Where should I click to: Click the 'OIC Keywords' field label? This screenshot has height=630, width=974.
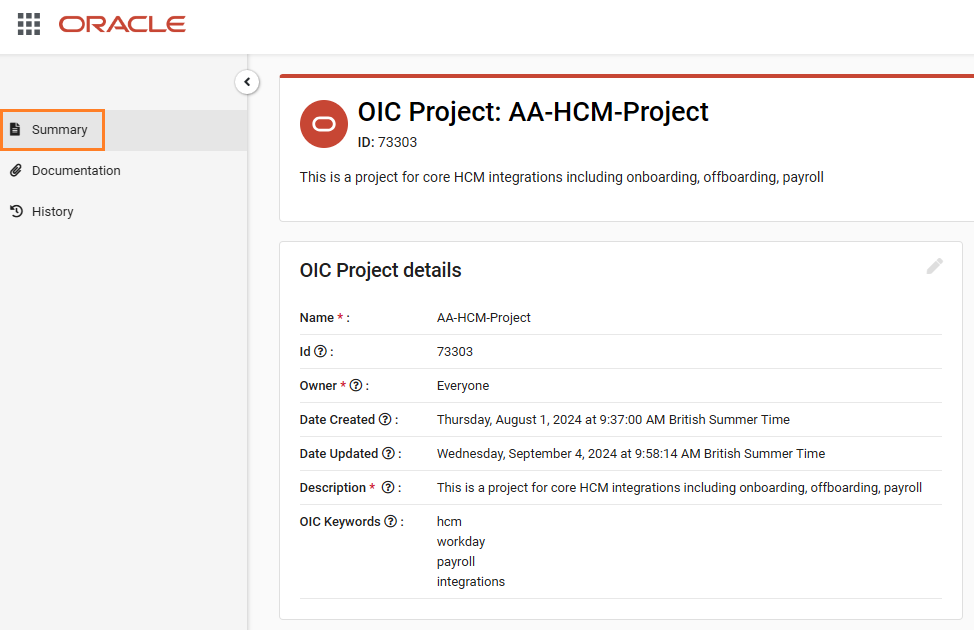(x=340, y=522)
